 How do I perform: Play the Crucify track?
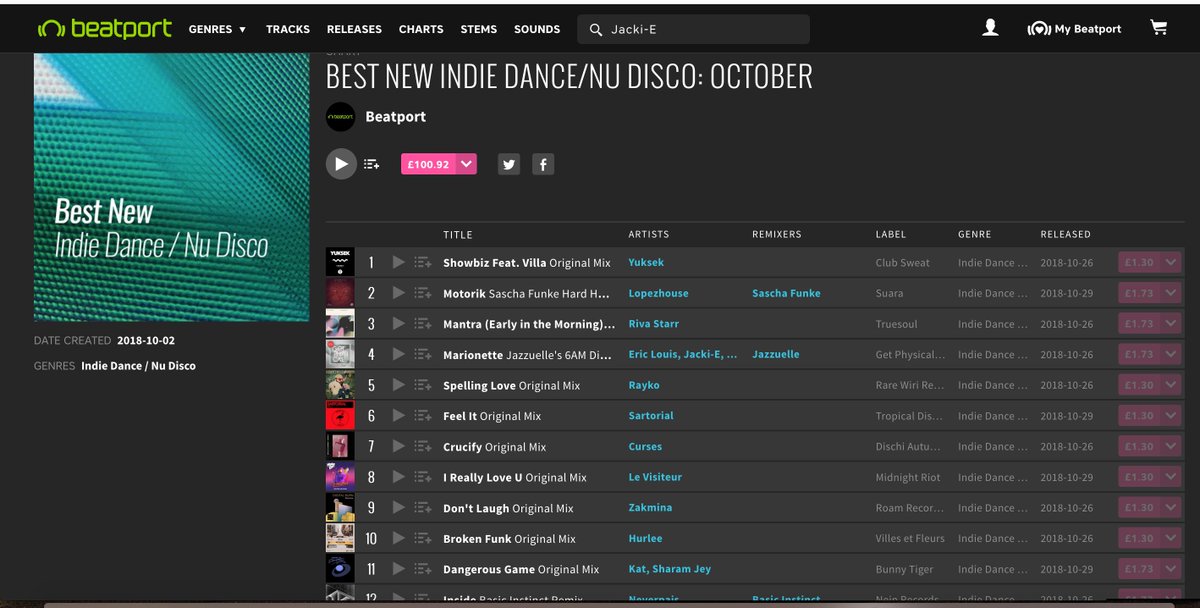(x=398, y=446)
